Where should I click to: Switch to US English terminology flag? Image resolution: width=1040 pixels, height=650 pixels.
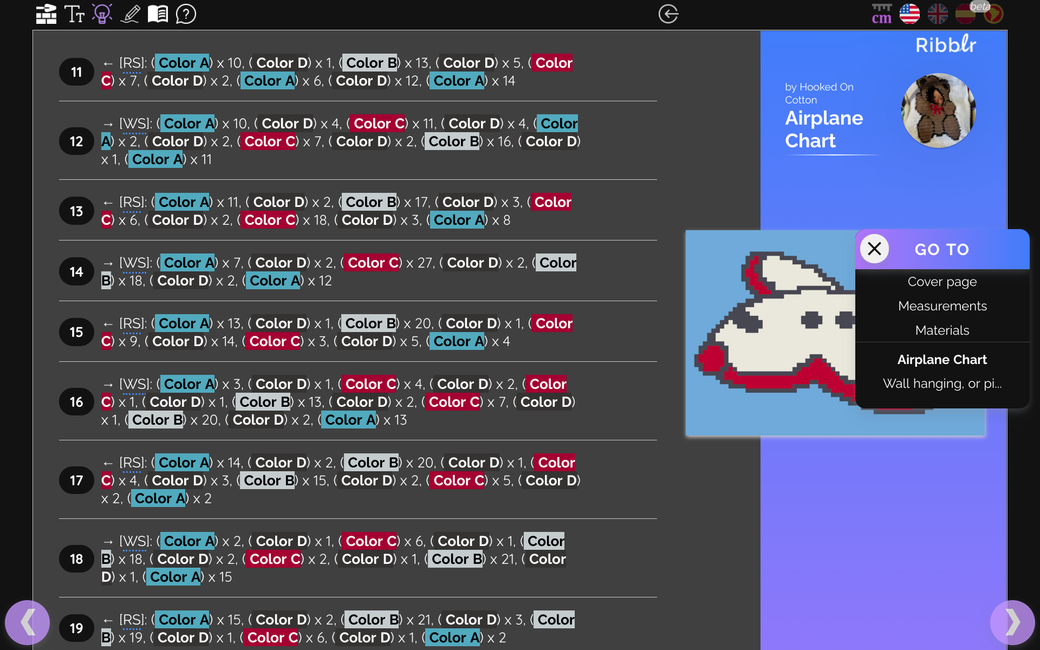[x=909, y=14]
